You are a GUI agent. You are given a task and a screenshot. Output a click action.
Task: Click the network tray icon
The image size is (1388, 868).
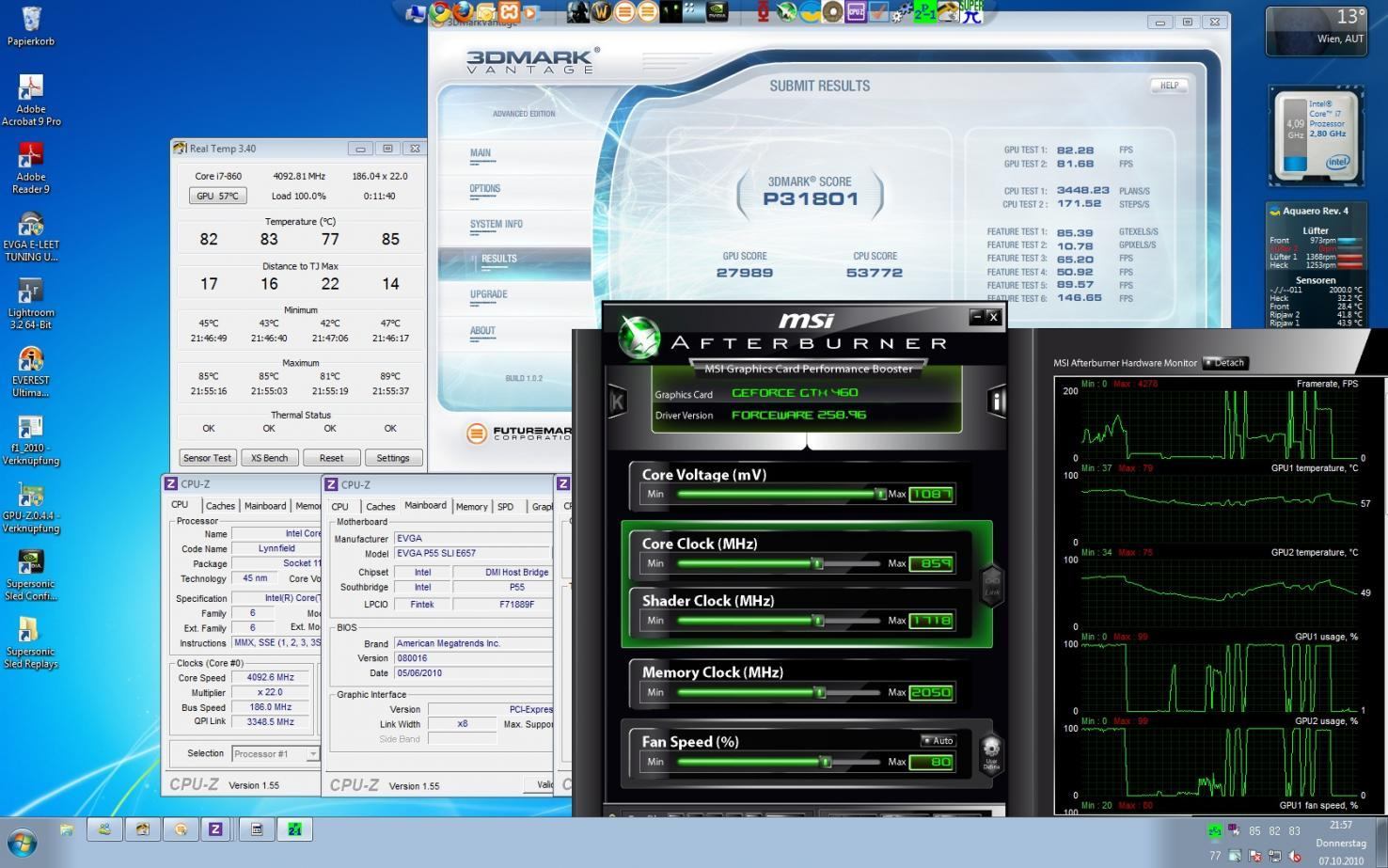[x=1275, y=856]
